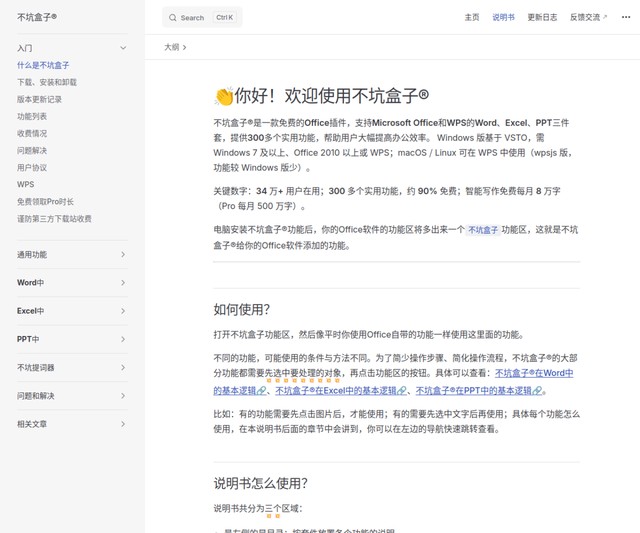Follow the 不坑盒子®在Word中的基本逻辑 link
Image resolution: width=640 pixels, height=533 pixels.
click(534, 373)
